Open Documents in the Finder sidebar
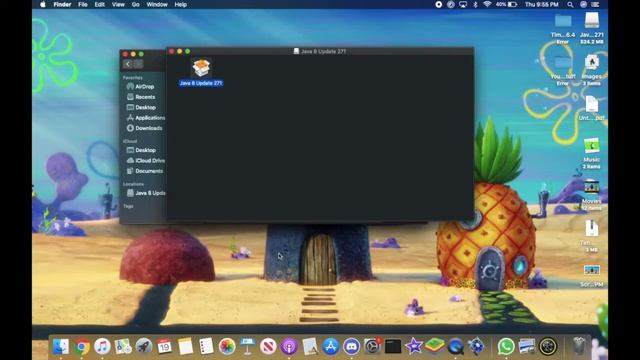Image resolution: width=640 pixels, height=360 pixels. [145, 171]
